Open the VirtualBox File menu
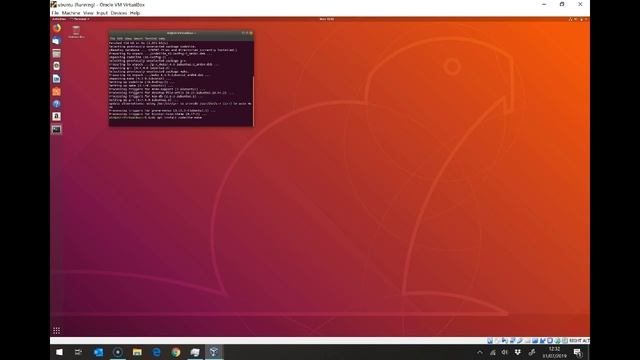Image resolution: width=640 pixels, height=360 pixels. click(55, 13)
